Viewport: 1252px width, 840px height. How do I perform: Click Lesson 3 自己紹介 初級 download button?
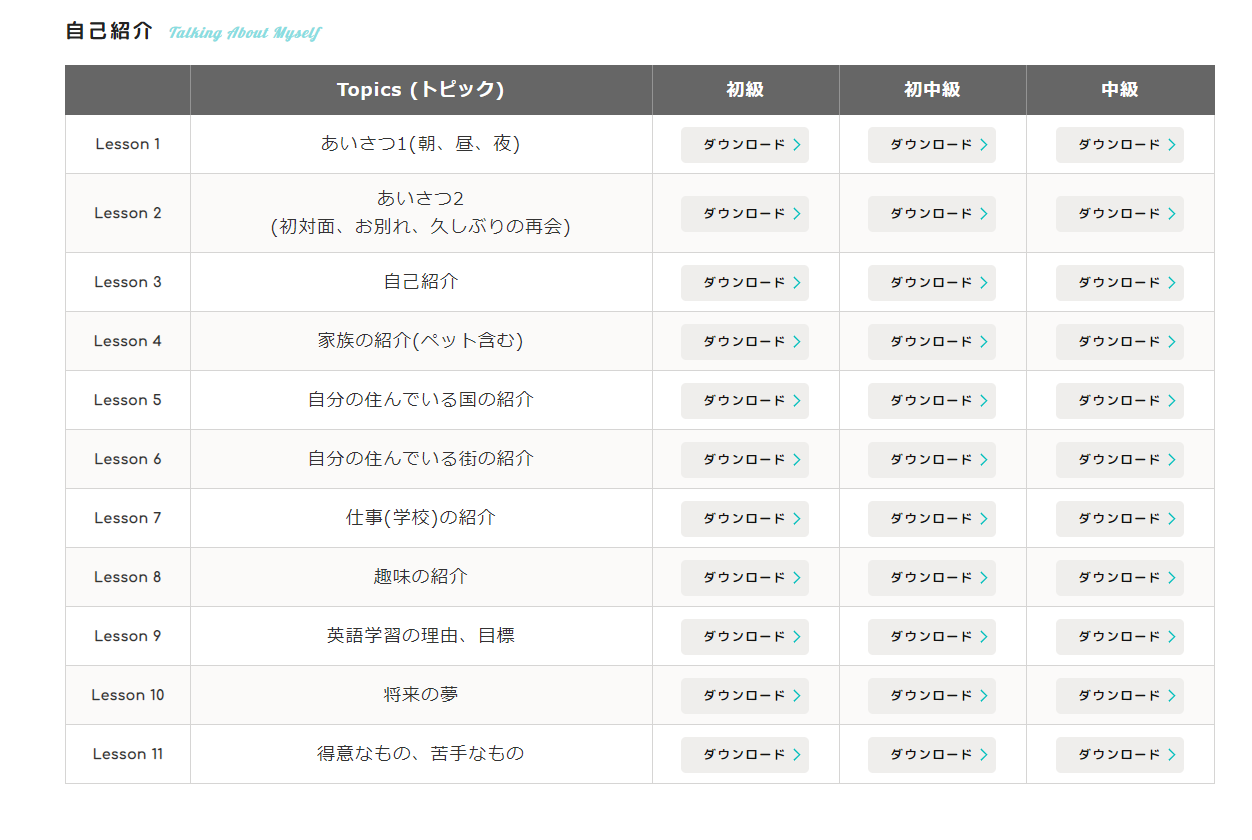click(744, 283)
